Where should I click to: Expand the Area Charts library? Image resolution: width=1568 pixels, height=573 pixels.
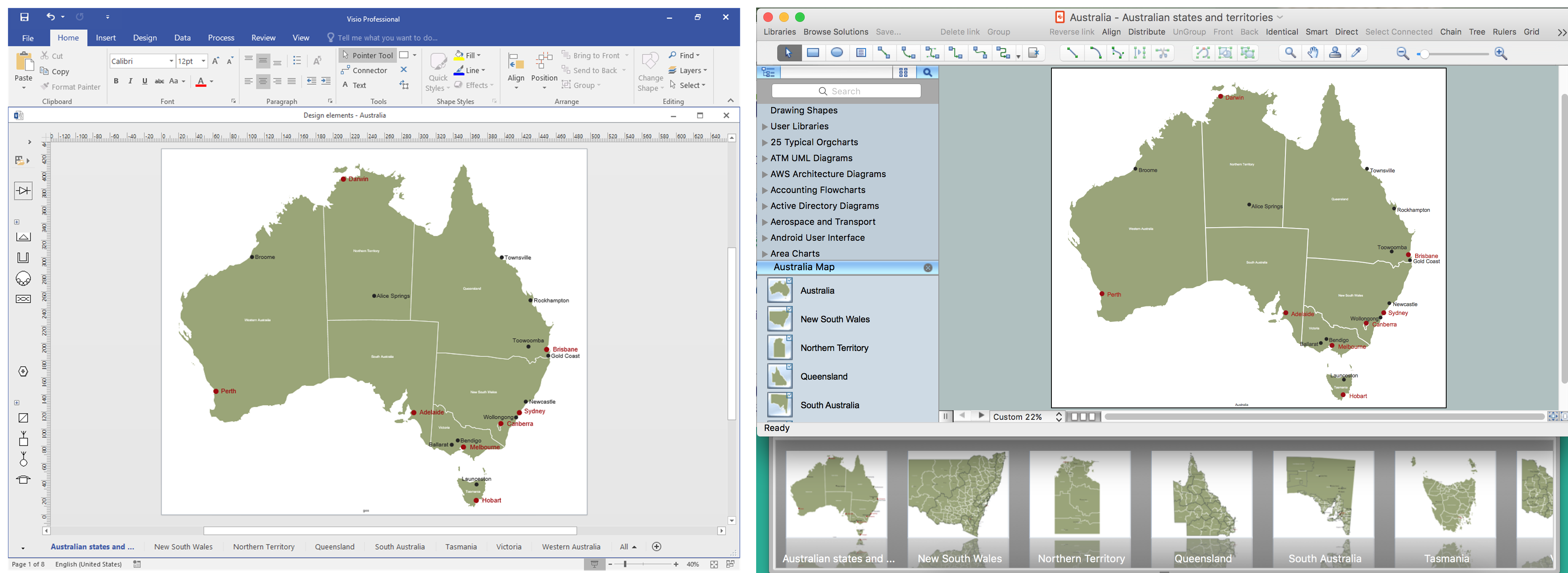click(x=764, y=254)
